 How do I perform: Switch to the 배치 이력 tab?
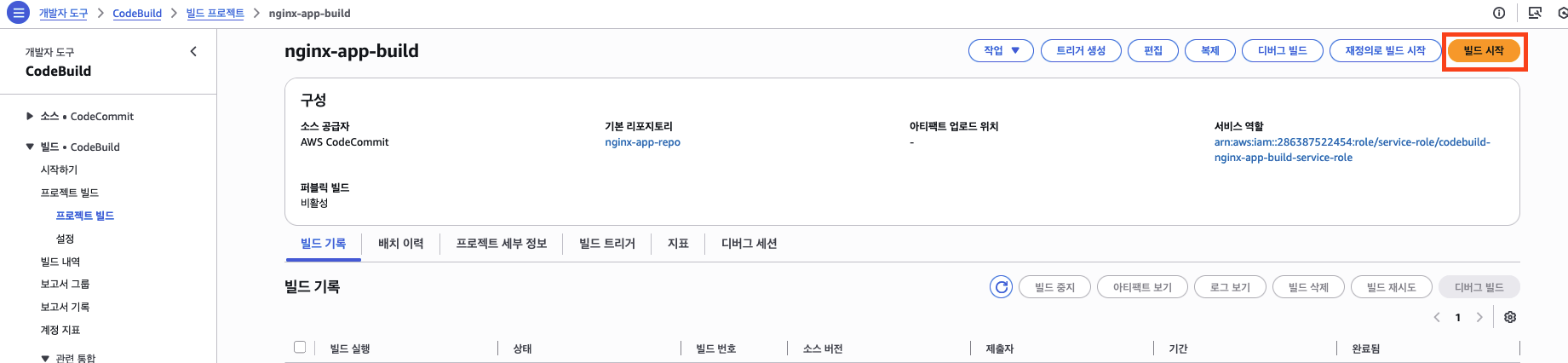400,244
